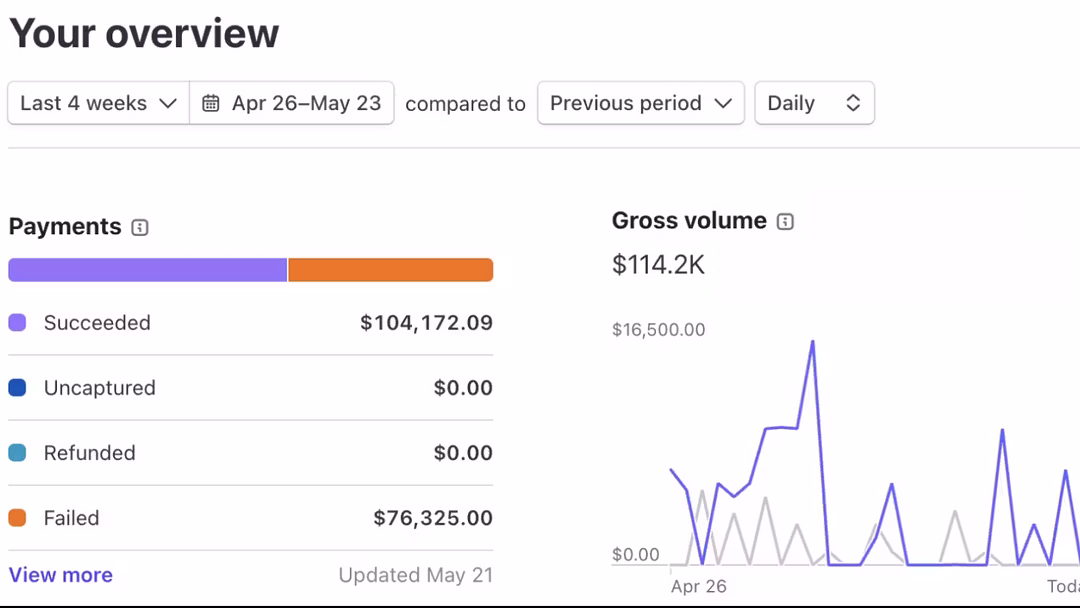Image resolution: width=1080 pixels, height=608 pixels.
Task: Click the info icon beside Payments
Action: 140,227
